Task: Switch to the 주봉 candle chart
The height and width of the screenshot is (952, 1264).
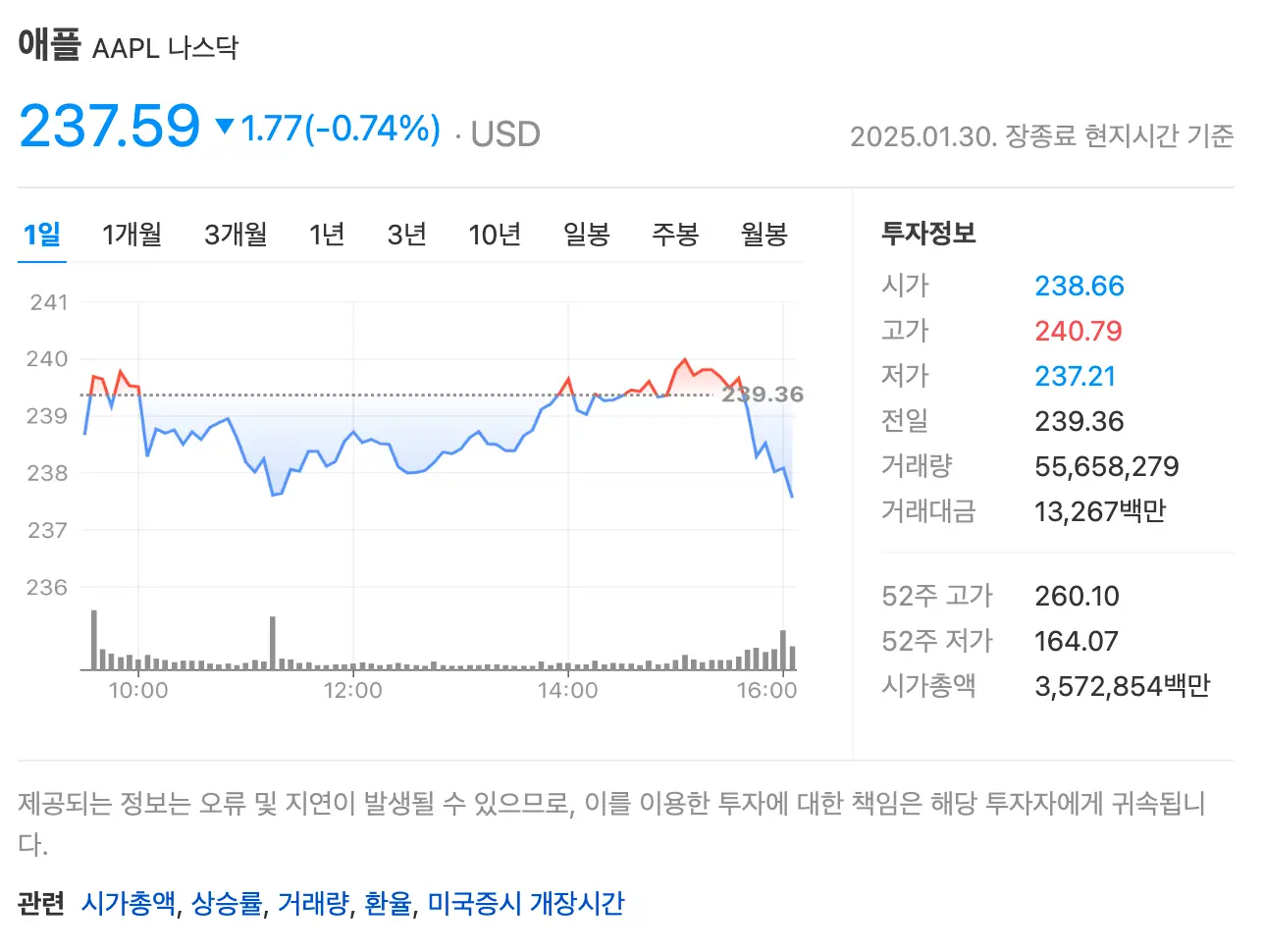Action: click(x=674, y=235)
